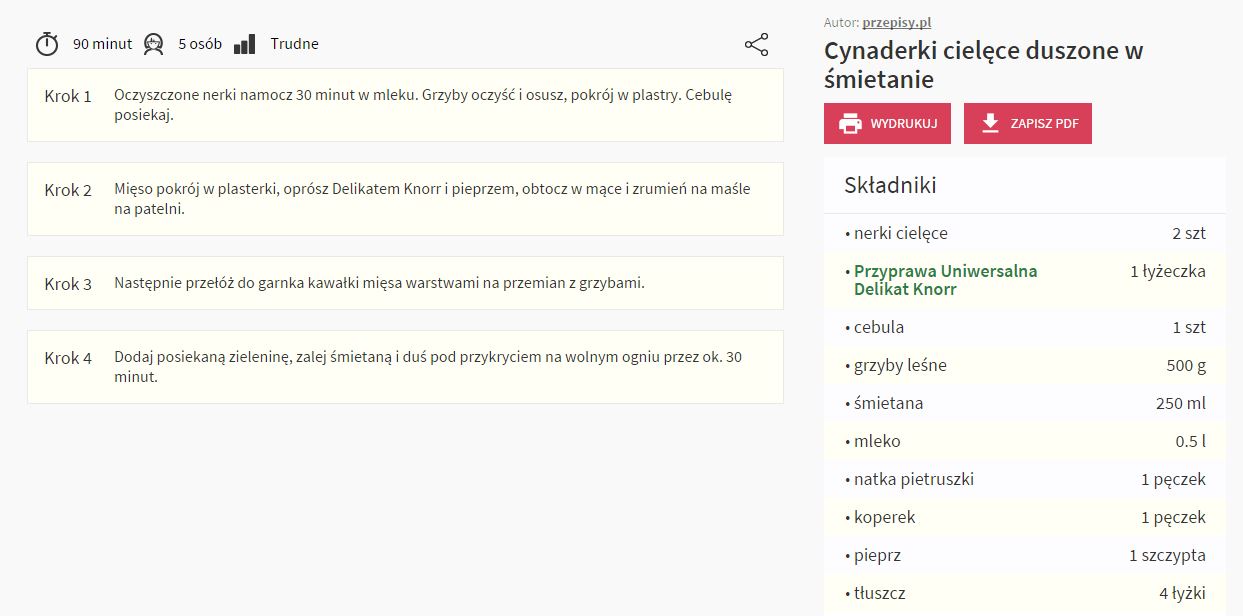1243x616 pixels.
Task: Open the share icon
Action: tap(757, 44)
